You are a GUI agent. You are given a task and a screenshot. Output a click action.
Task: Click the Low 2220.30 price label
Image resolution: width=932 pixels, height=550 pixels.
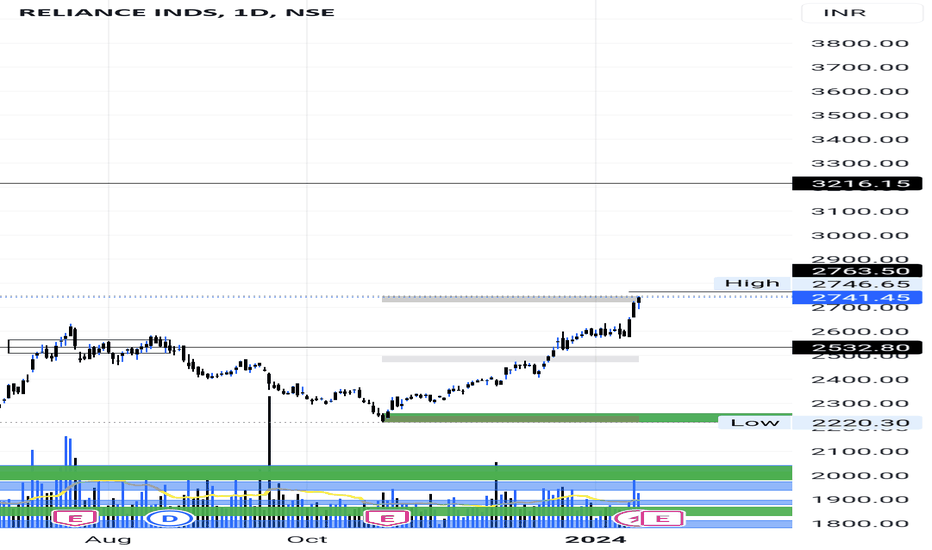[x=857, y=423]
